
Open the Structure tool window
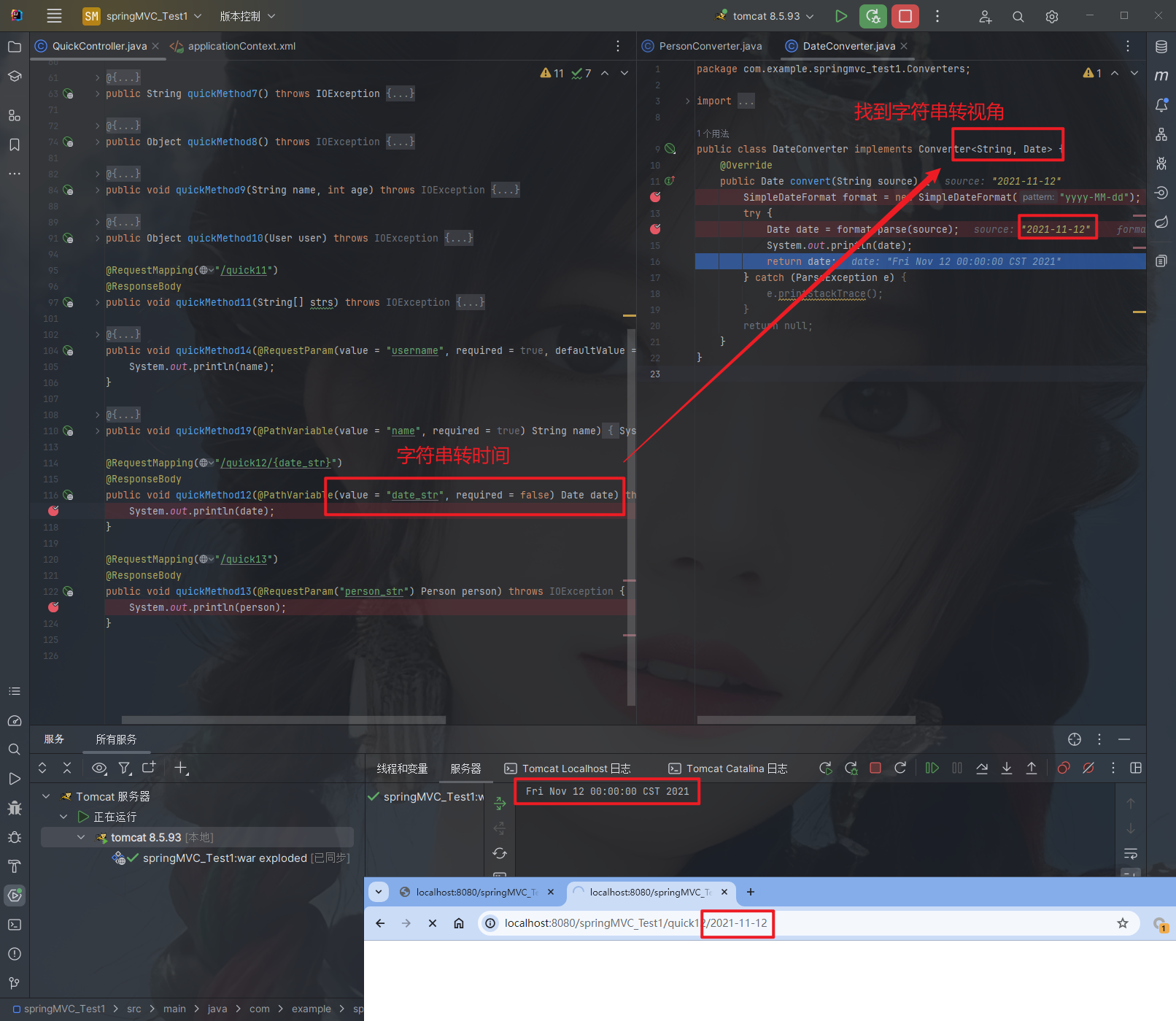click(x=15, y=115)
